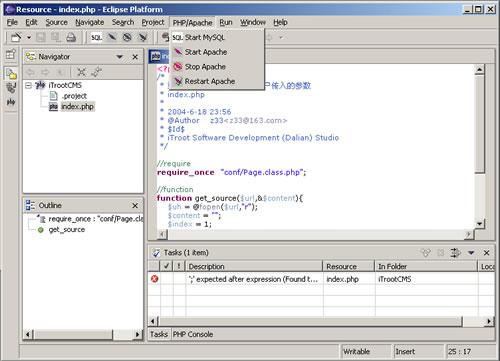Open the Navigator view dropdown menu
The height and width of the screenshot is (361, 500).
click(120, 57)
